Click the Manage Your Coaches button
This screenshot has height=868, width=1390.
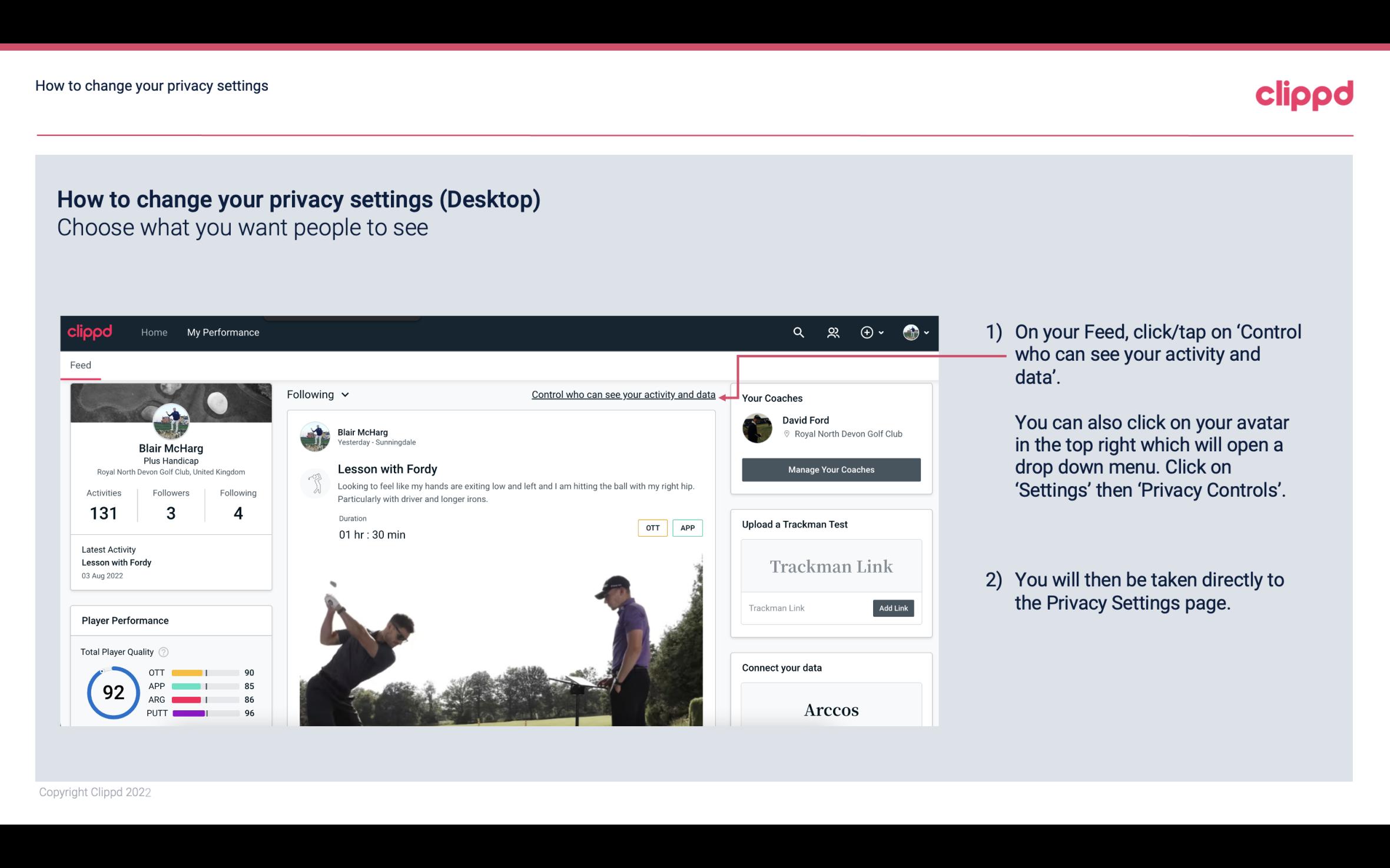(x=830, y=469)
